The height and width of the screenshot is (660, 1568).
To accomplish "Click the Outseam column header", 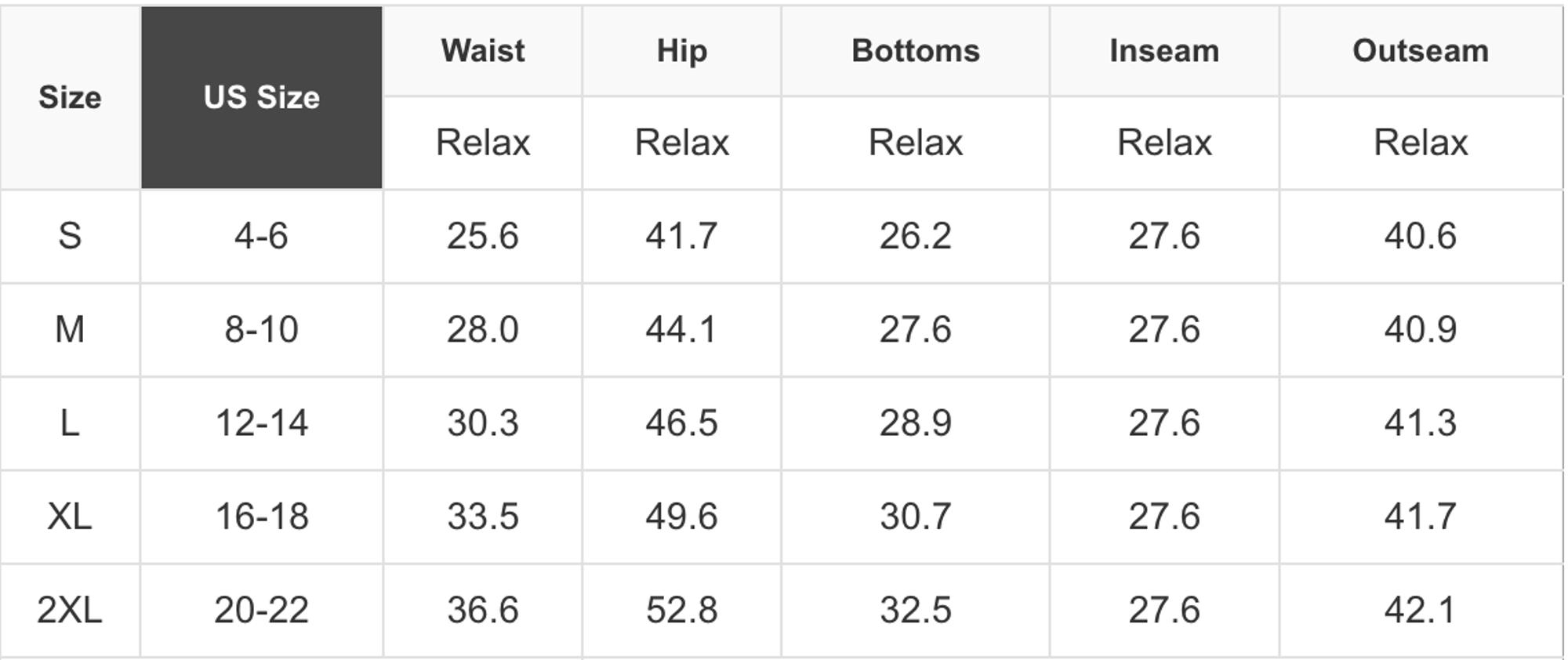I will tap(1421, 51).
